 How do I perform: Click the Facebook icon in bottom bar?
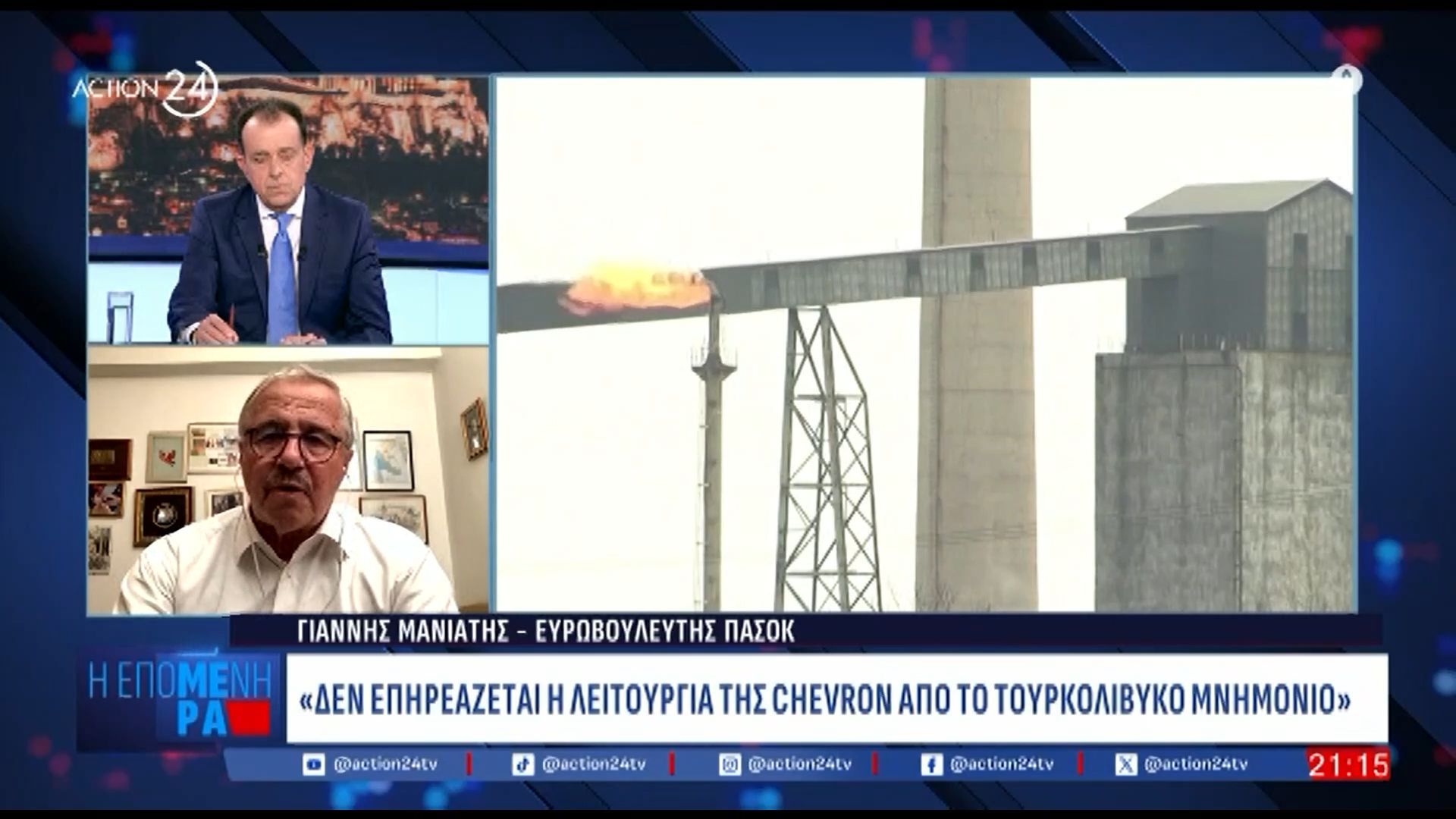point(931,764)
